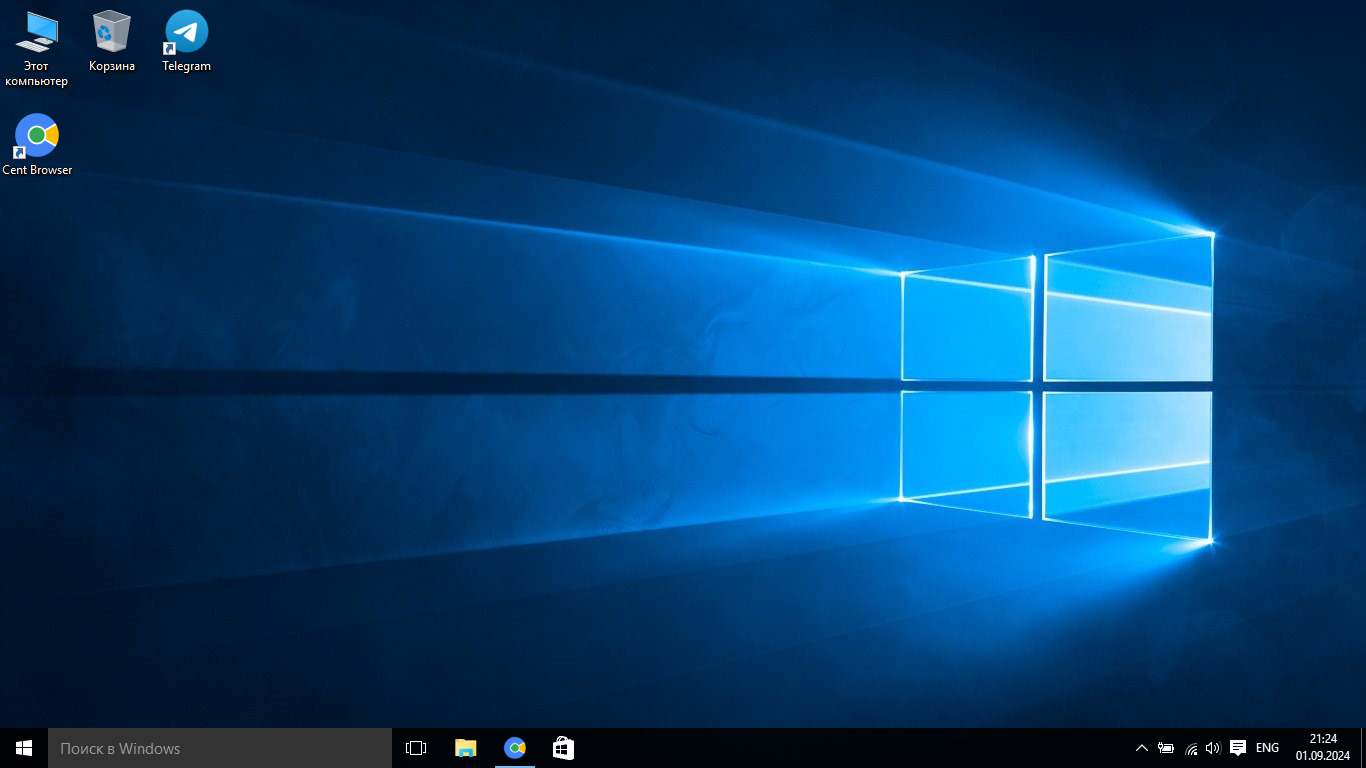Open the Telegram desktop shortcut

[186, 40]
